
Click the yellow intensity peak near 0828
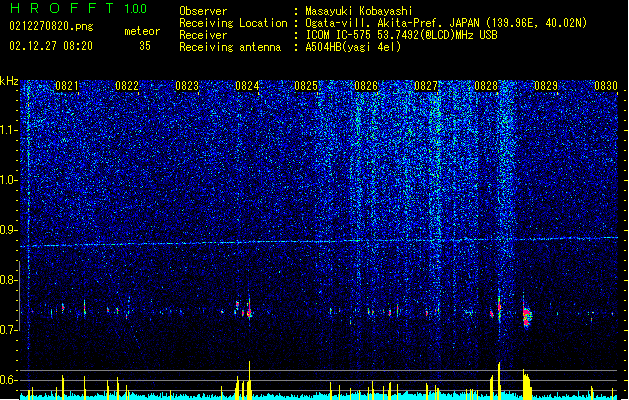tap(499, 381)
